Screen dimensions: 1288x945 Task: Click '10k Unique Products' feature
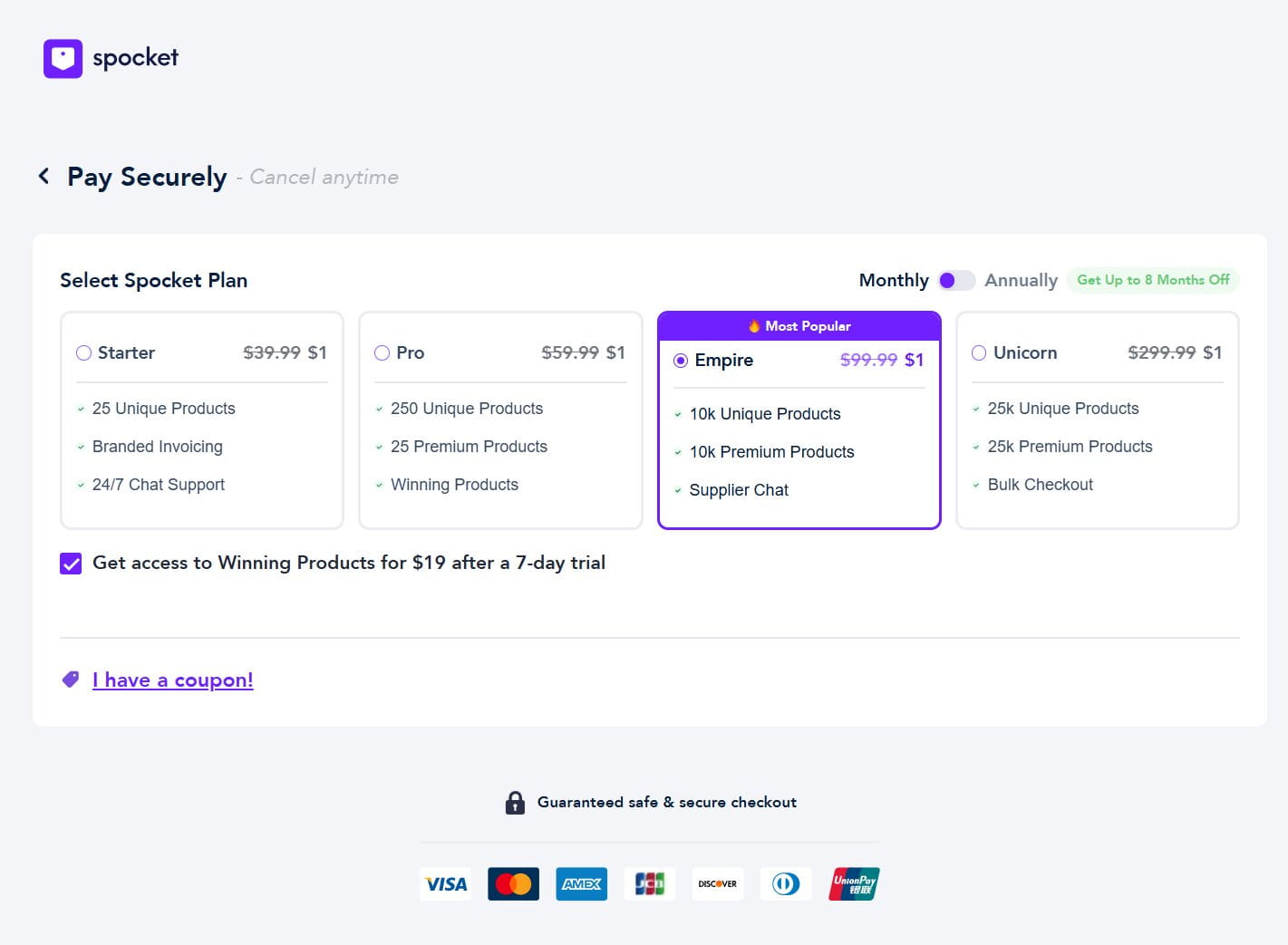click(x=765, y=414)
